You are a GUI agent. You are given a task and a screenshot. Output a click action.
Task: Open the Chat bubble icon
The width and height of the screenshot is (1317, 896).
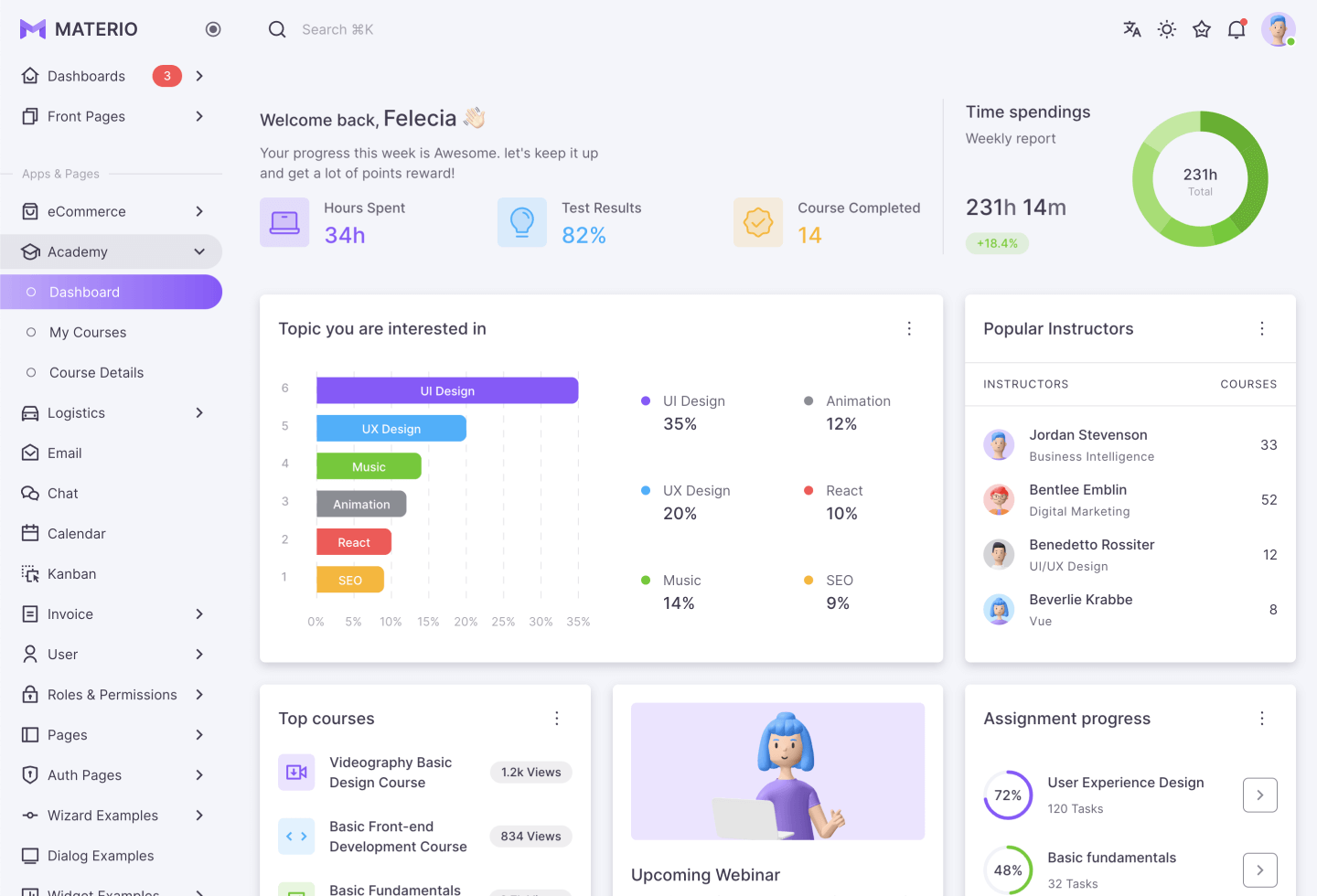(x=30, y=493)
